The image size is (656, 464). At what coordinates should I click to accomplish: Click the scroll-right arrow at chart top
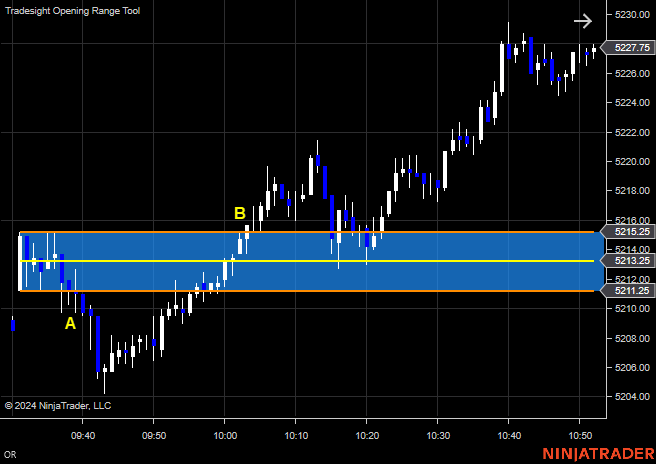click(583, 21)
